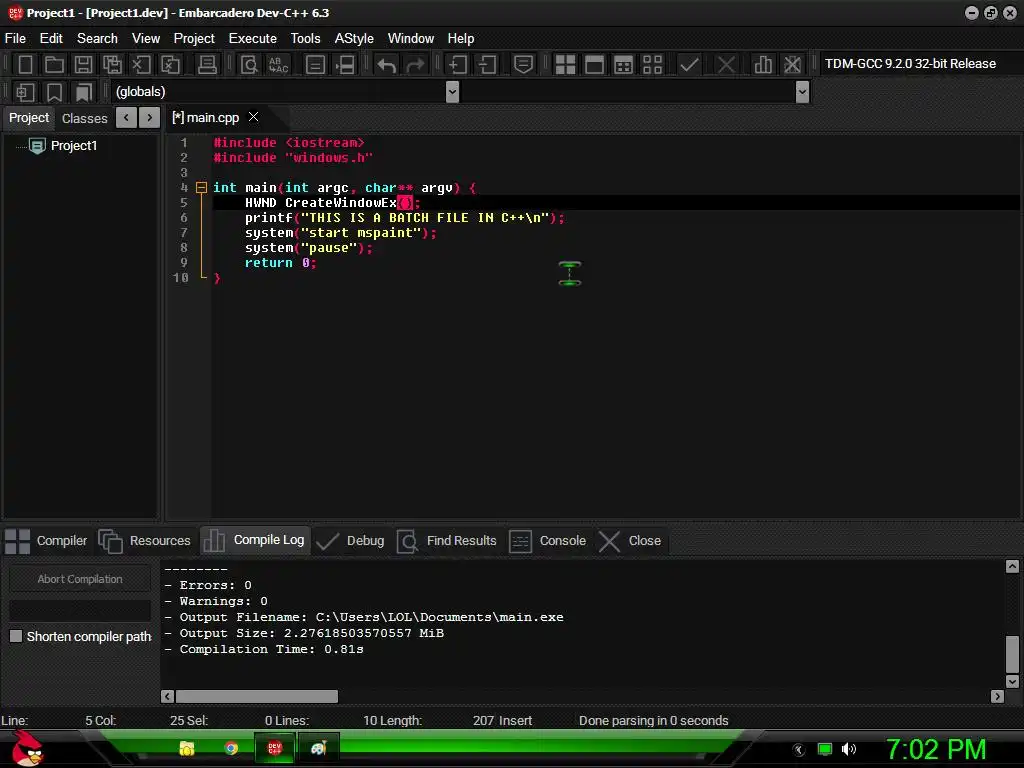Click the compile log scroll-right arrow
The width and height of the screenshot is (1024, 768).
(x=997, y=696)
